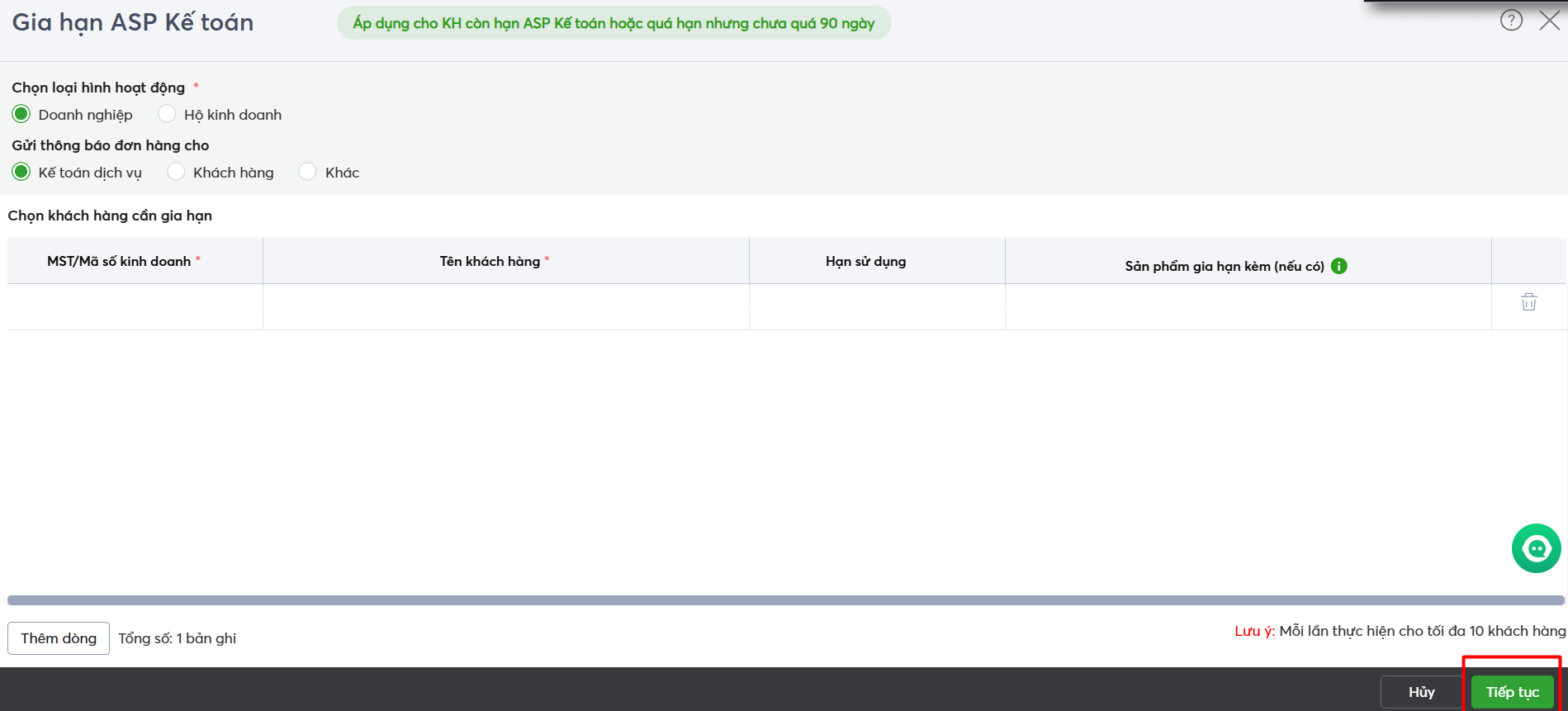
Task: Click the empty Hạn sử dụng cell
Action: point(877,307)
